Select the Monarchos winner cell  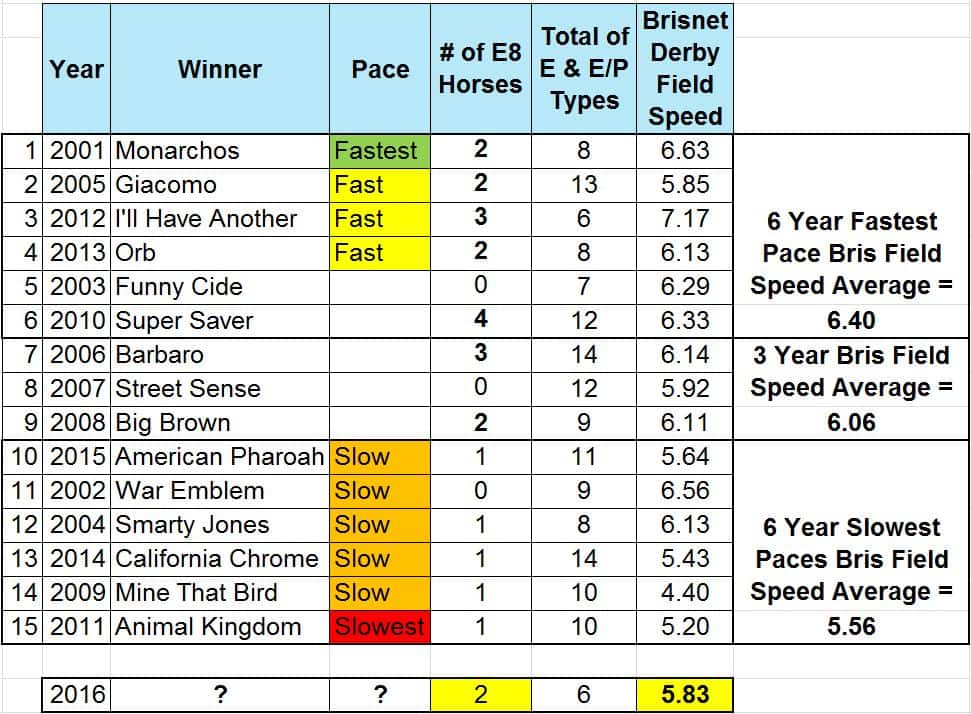pos(220,151)
